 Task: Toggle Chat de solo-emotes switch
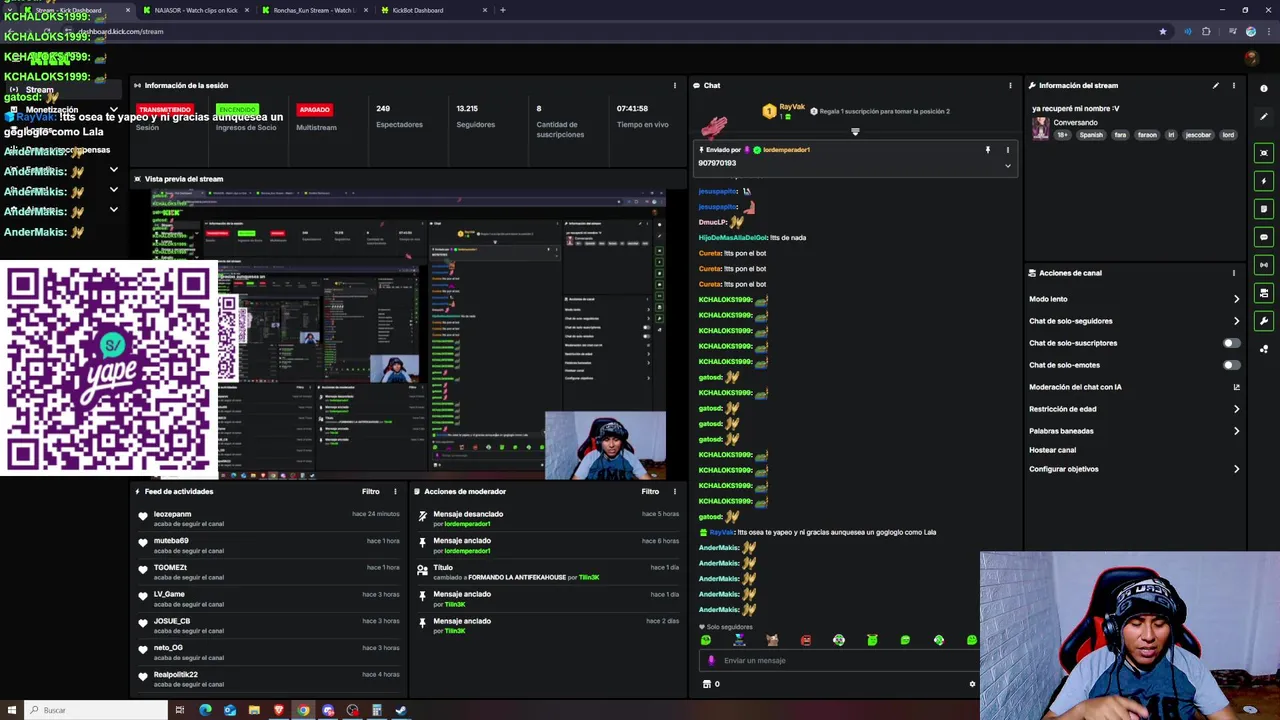1231,365
